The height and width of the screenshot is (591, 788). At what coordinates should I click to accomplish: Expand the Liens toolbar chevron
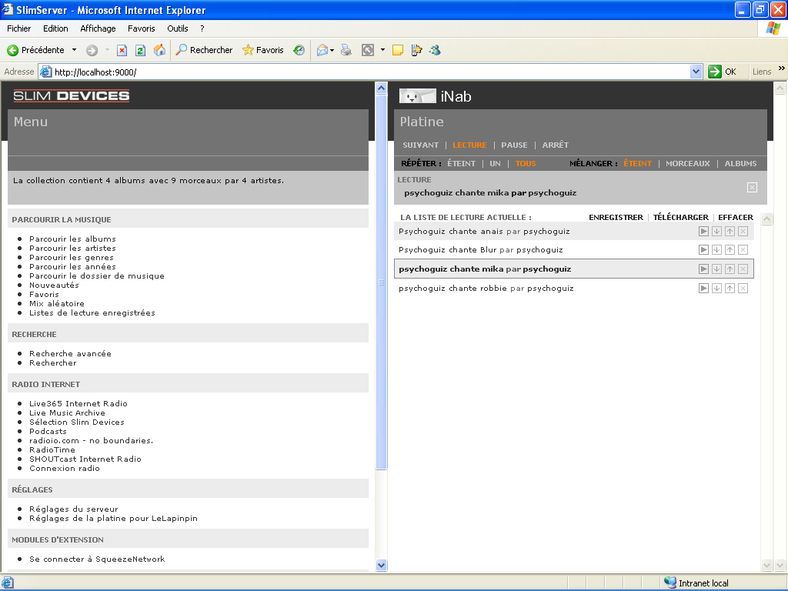781,68
